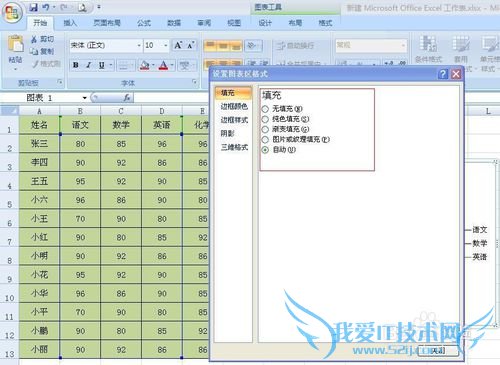This screenshot has height=365, width=500.
Task: Toggle bold formatting
Action: (76, 65)
